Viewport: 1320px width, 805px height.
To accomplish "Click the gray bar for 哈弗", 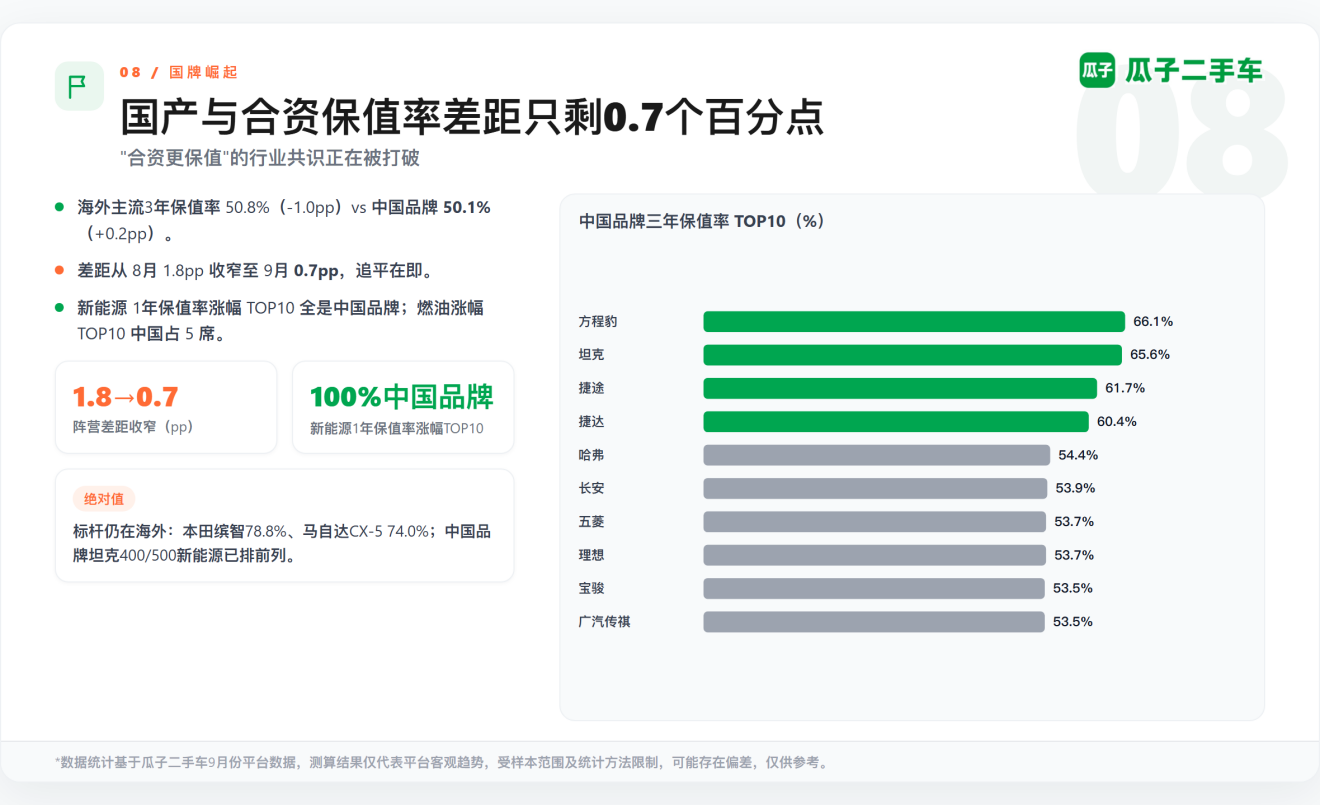I will coord(877,455).
